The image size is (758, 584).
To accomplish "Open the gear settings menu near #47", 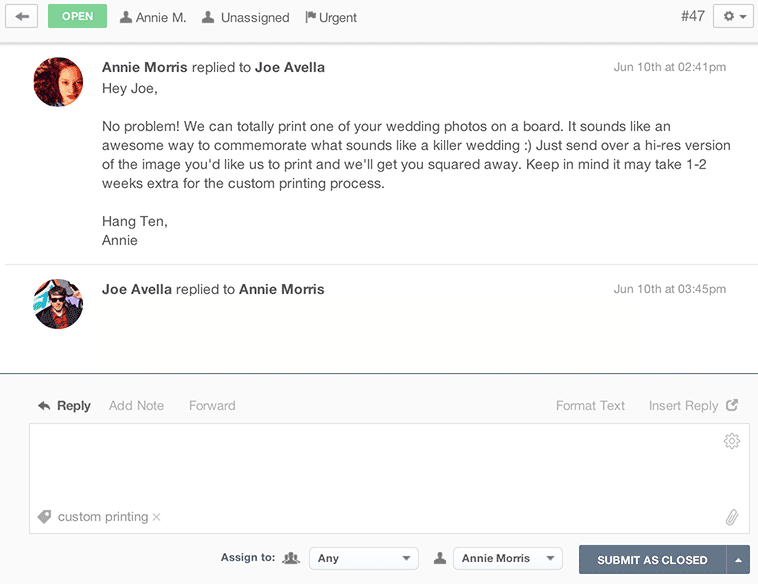I will (x=733, y=17).
